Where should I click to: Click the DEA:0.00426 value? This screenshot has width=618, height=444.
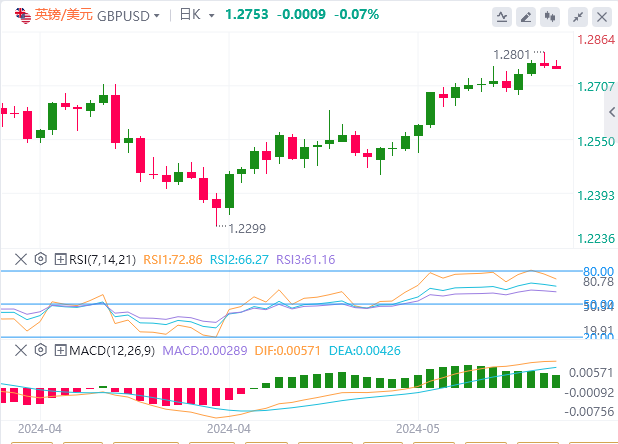(365, 351)
